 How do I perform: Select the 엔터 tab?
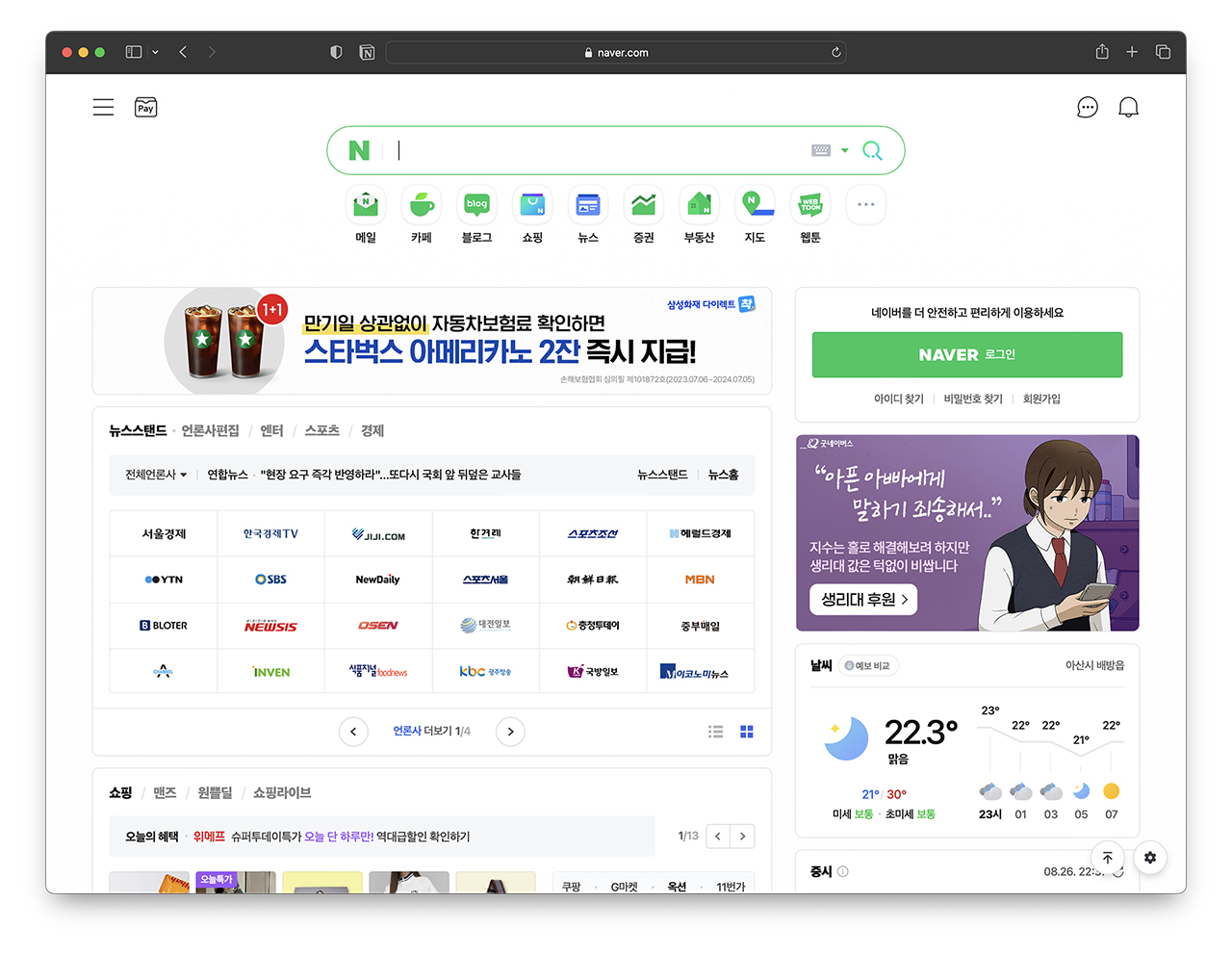click(271, 430)
